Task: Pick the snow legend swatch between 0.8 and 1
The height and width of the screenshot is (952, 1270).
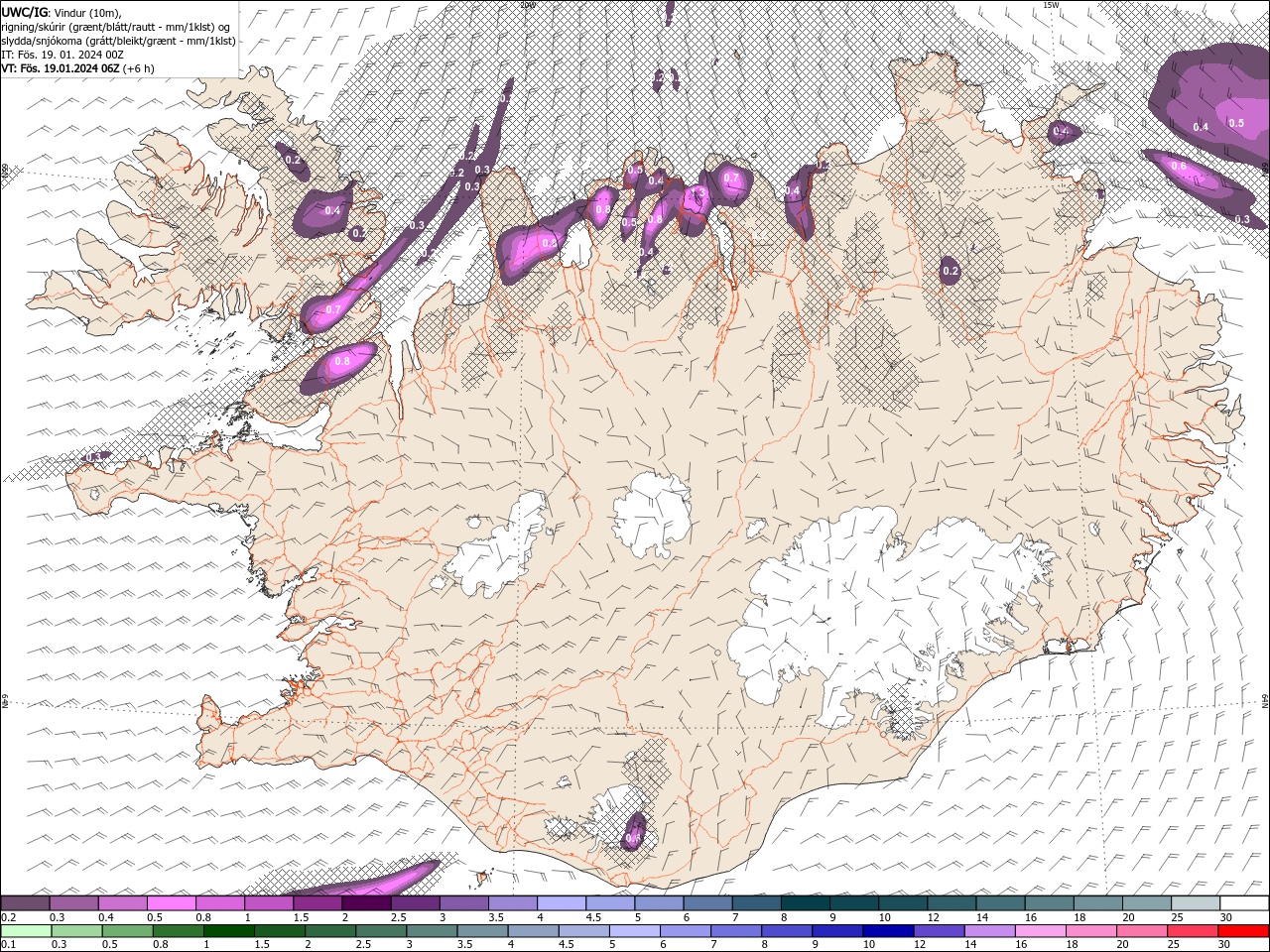Action: pos(220,903)
